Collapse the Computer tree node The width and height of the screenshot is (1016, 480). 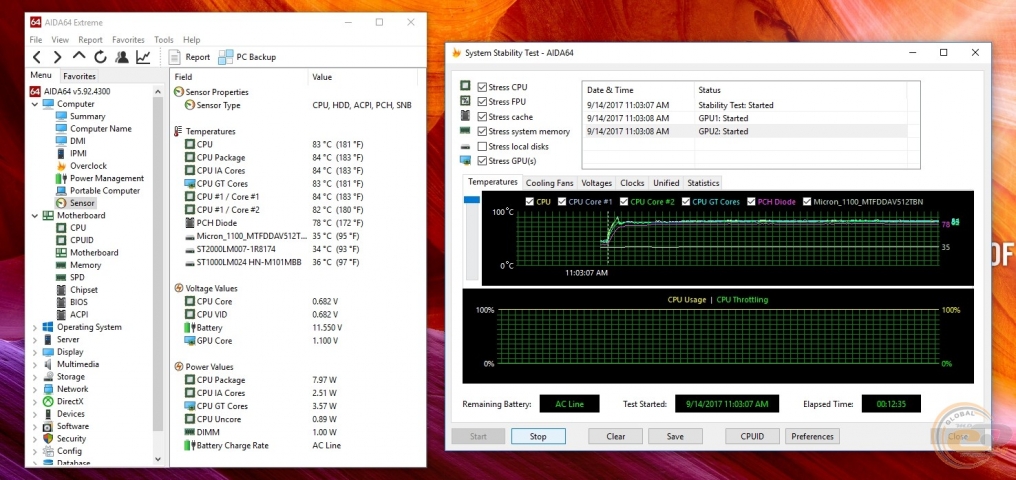tap(34, 104)
